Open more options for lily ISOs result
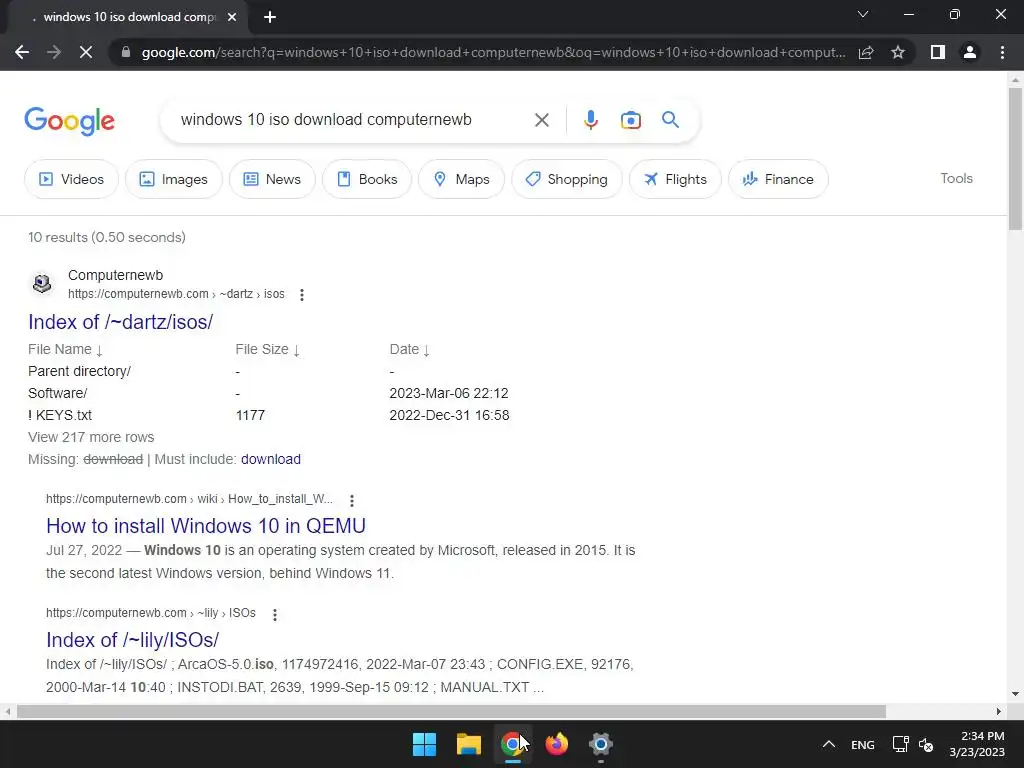The image size is (1024, 768). click(x=275, y=615)
